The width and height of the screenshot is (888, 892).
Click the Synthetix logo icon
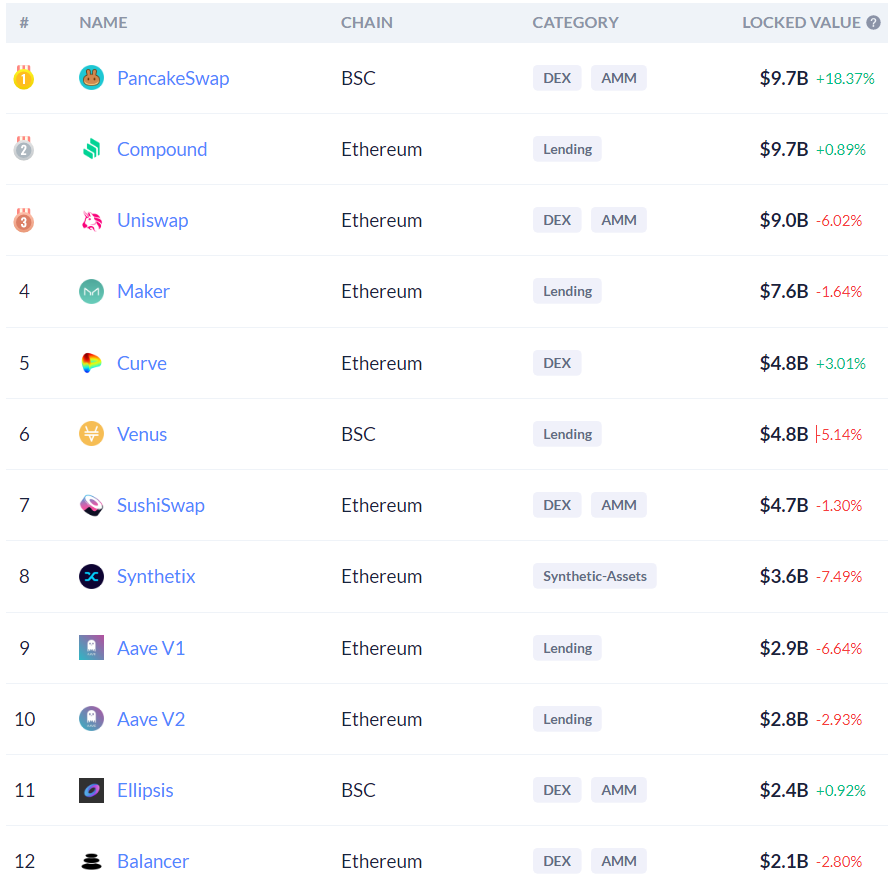pyautogui.click(x=91, y=576)
